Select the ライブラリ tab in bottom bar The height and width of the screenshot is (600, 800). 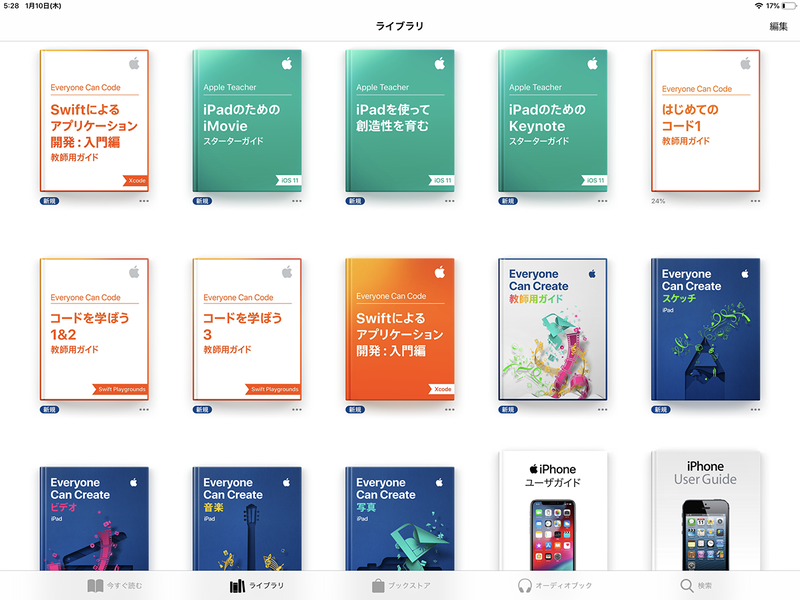pos(257,585)
